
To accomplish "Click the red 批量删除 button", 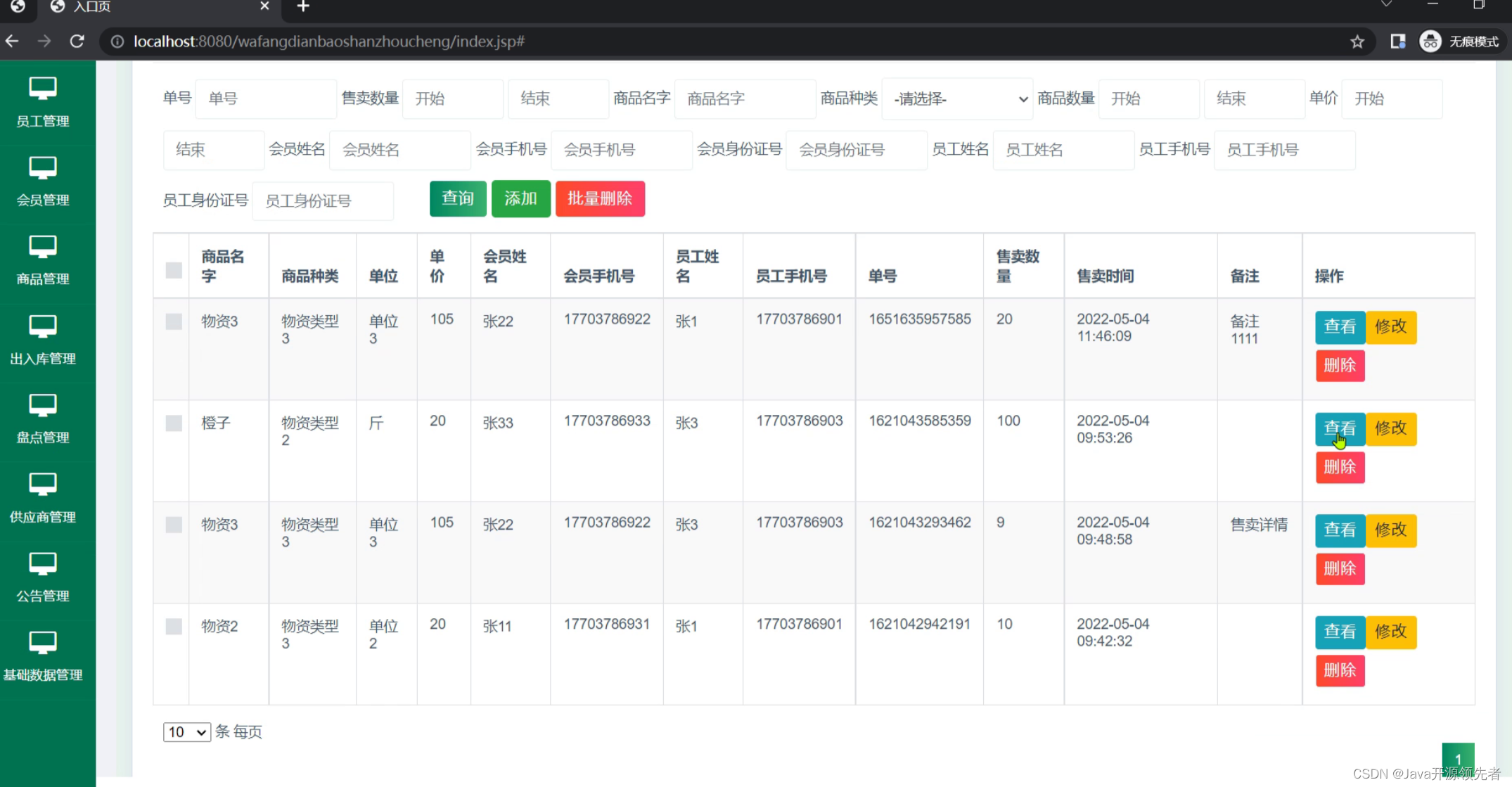I will 600,198.
